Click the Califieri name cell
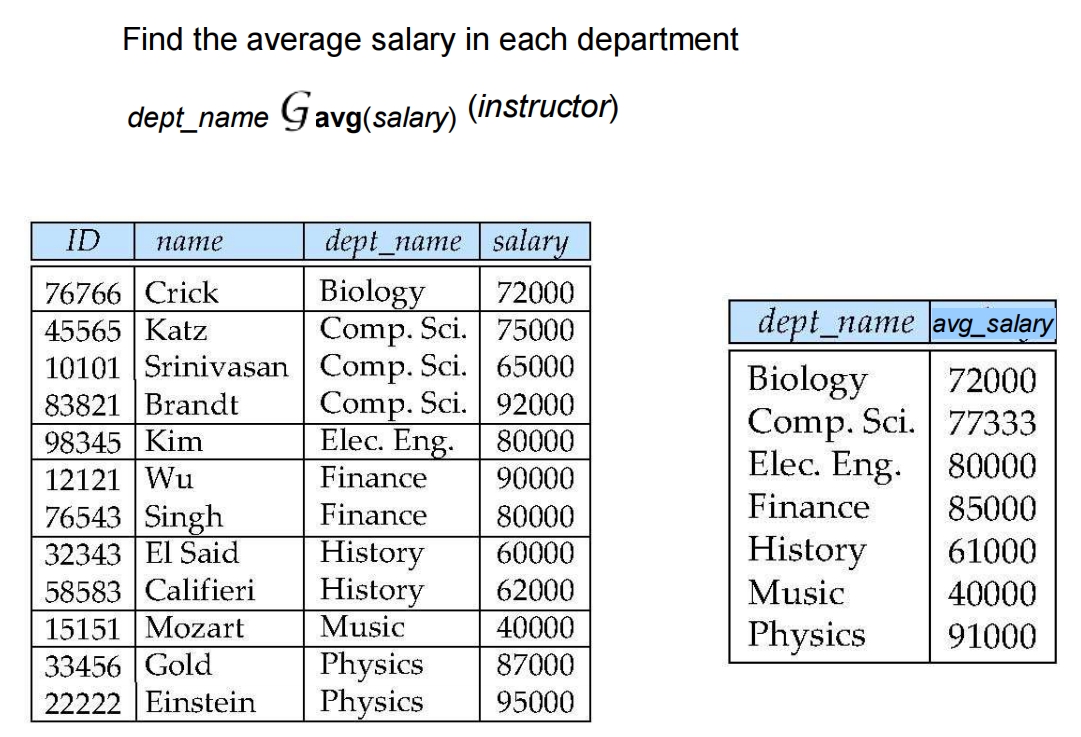The height and width of the screenshot is (737, 1081). (200, 590)
